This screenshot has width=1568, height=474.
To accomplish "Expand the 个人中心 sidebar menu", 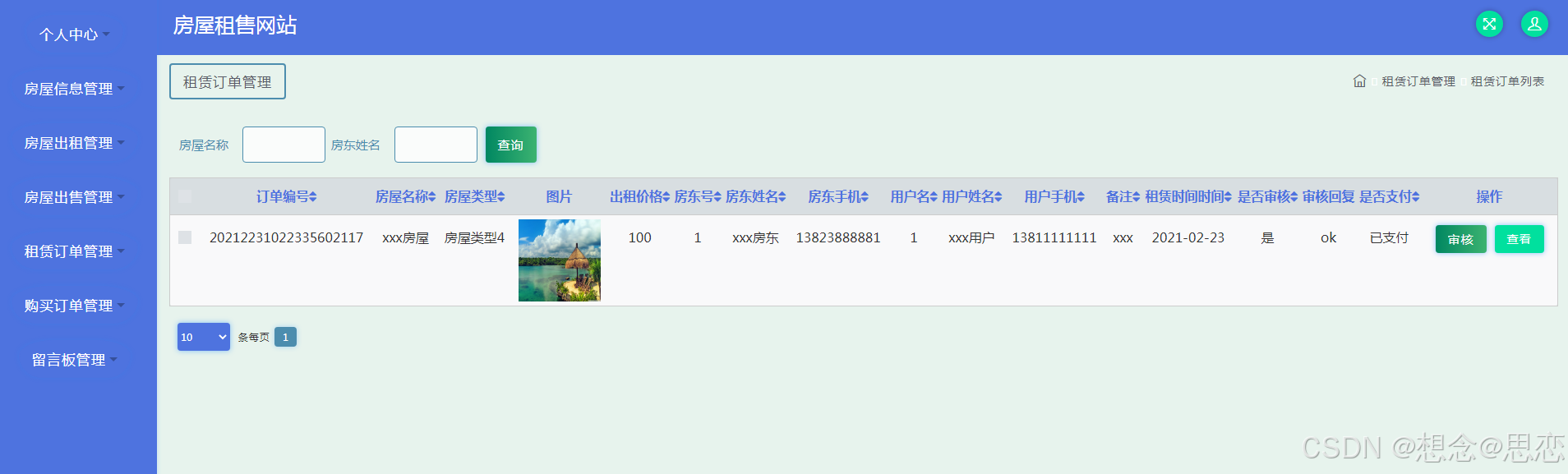I will pyautogui.click(x=74, y=35).
